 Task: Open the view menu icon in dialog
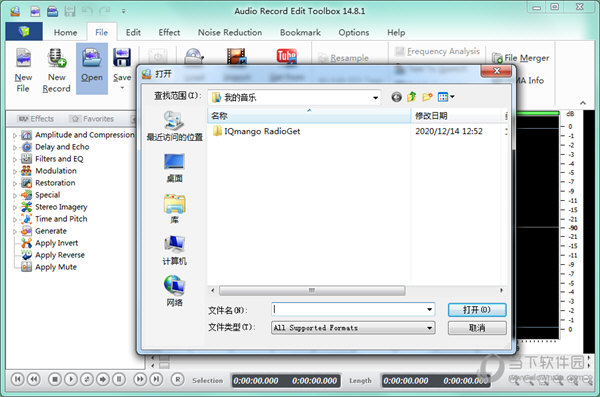[446, 97]
